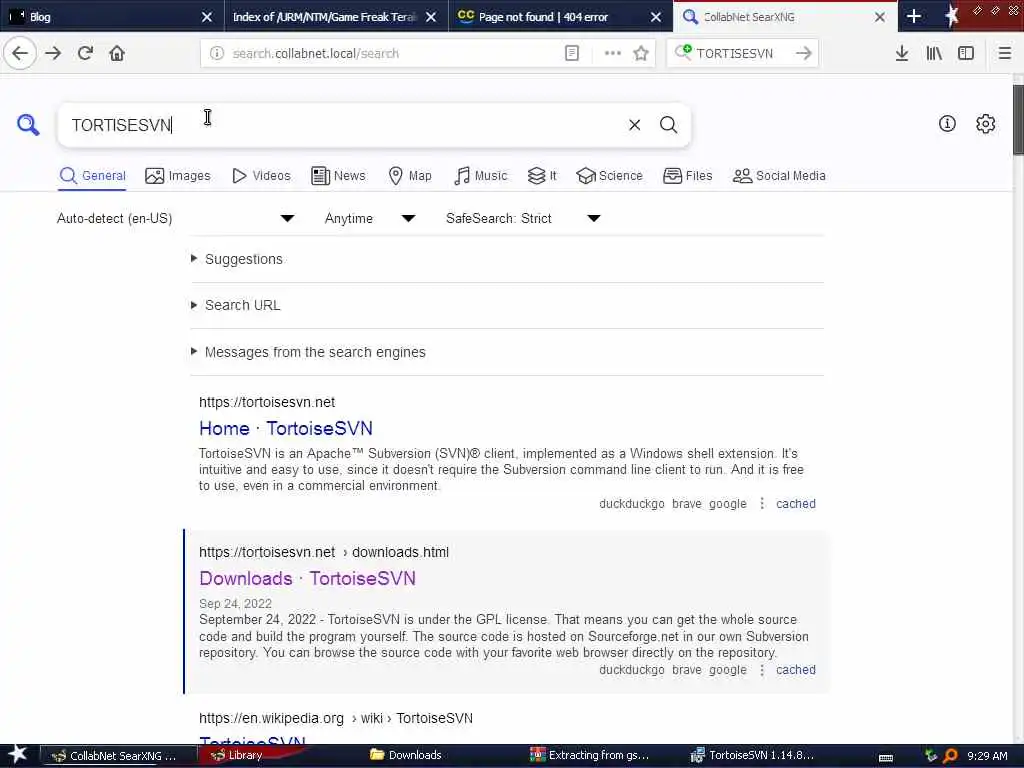Select the Files search category
Viewport: 1024px width, 768px height.
click(x=688, y=176)
